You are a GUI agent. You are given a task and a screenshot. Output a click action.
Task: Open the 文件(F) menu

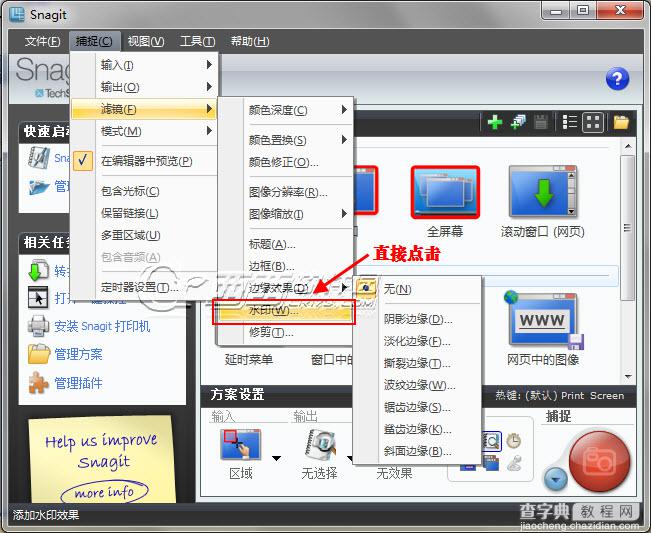(42, 41)
